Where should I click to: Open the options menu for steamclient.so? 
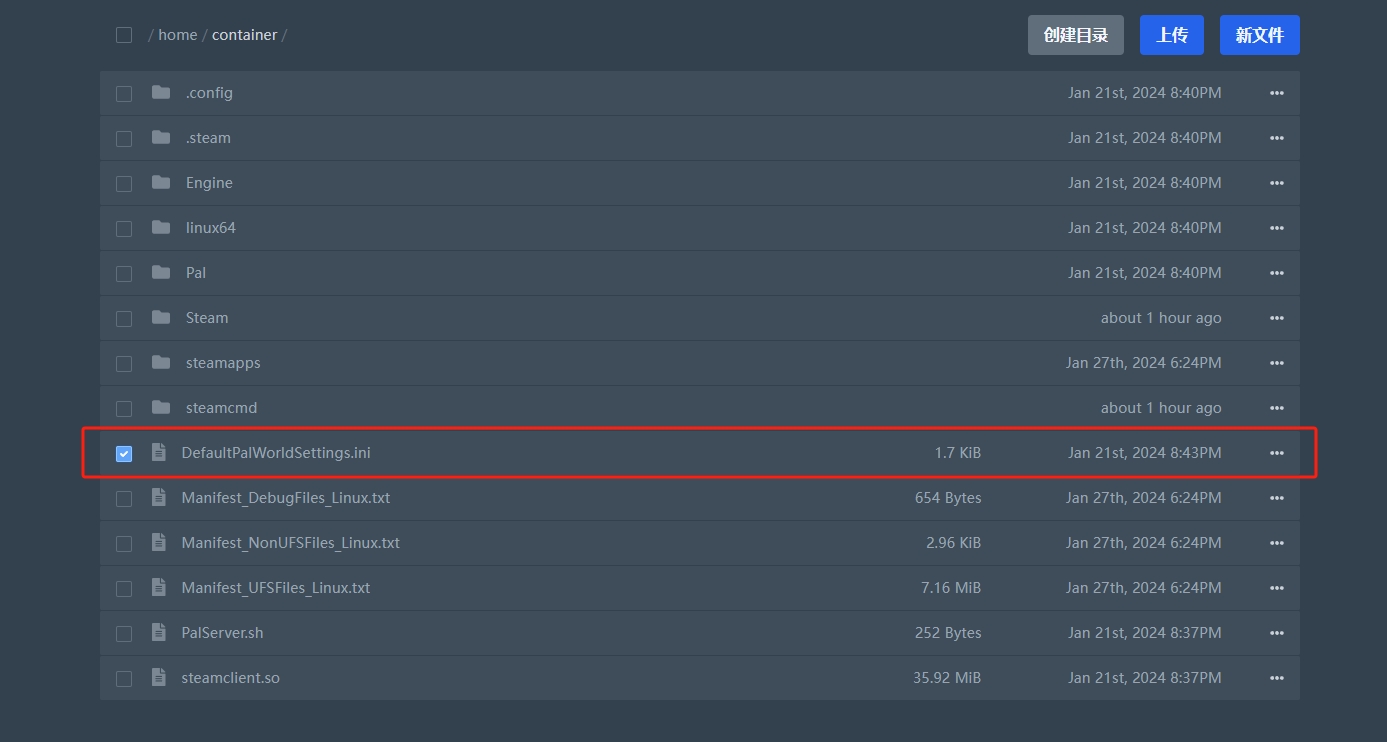1276,678
